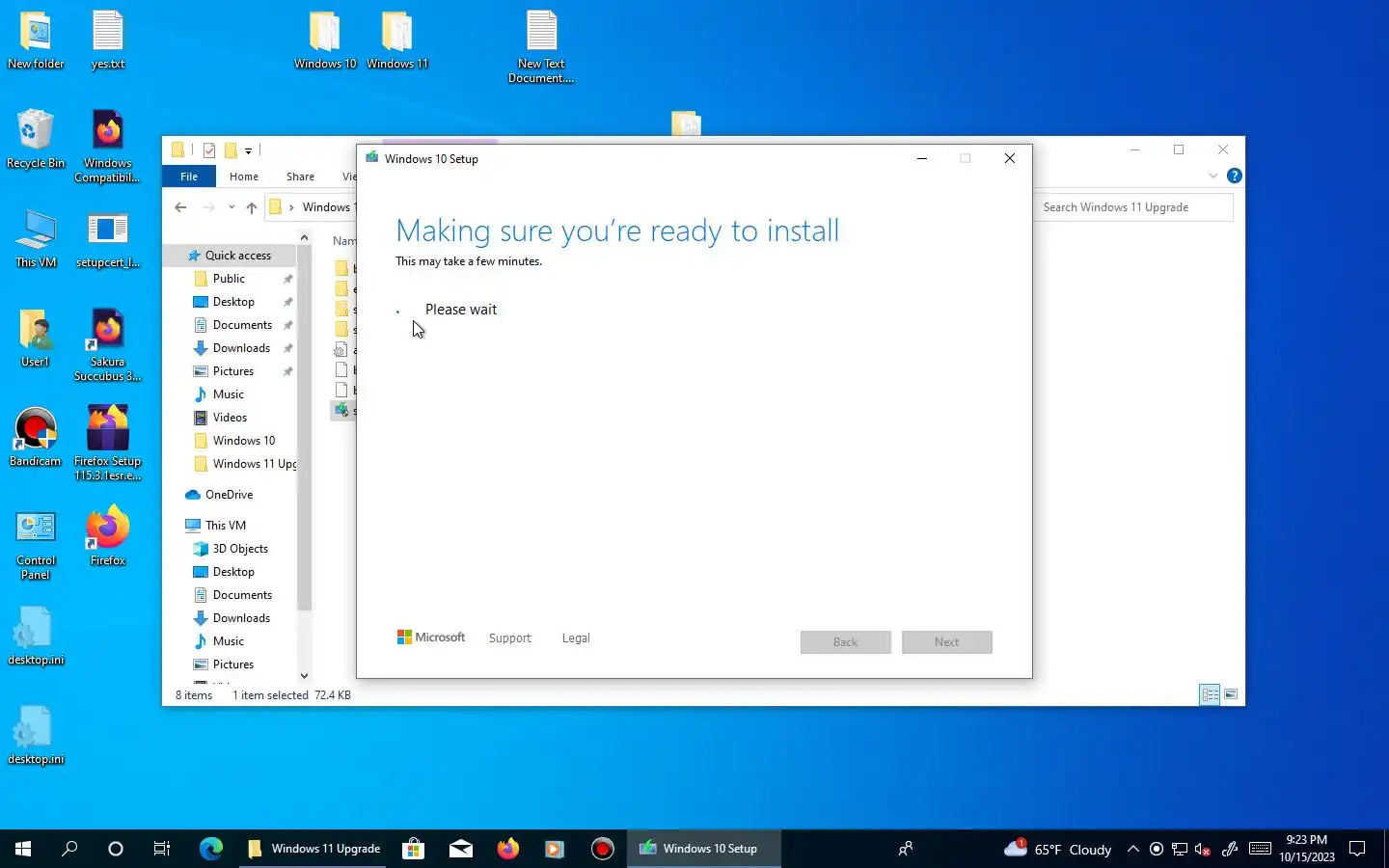Expand the Explorer ribbon chevron
The width and height of the screenshot is (1389, 868).
(x=1213, y=176)
